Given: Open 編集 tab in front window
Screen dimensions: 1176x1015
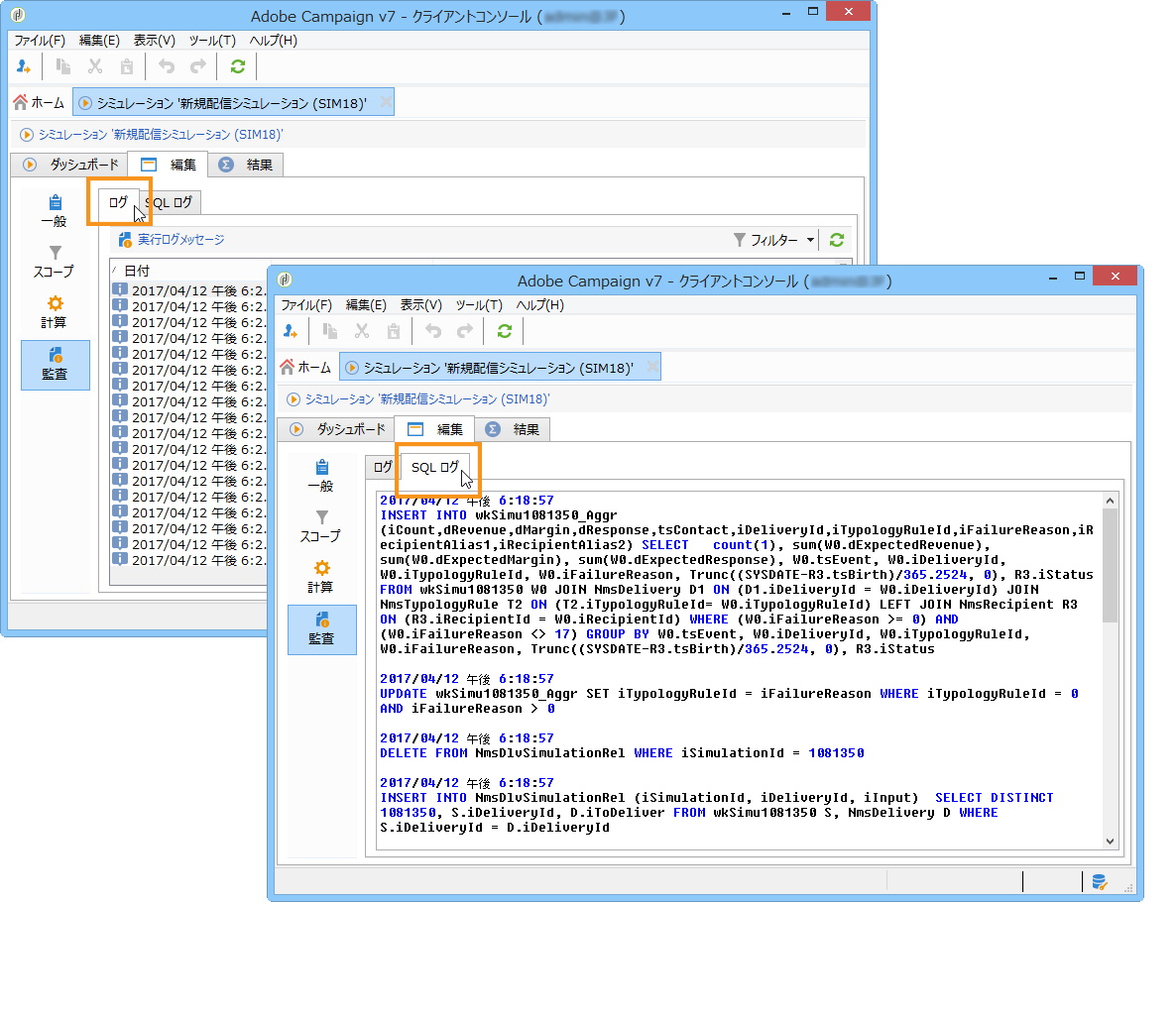Looking at the screenshot, I should tap(435, 429).
